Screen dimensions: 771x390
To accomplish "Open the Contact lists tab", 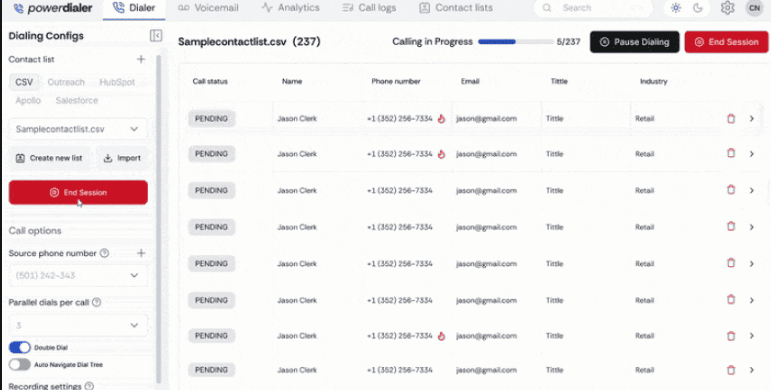I will (455, 8).
